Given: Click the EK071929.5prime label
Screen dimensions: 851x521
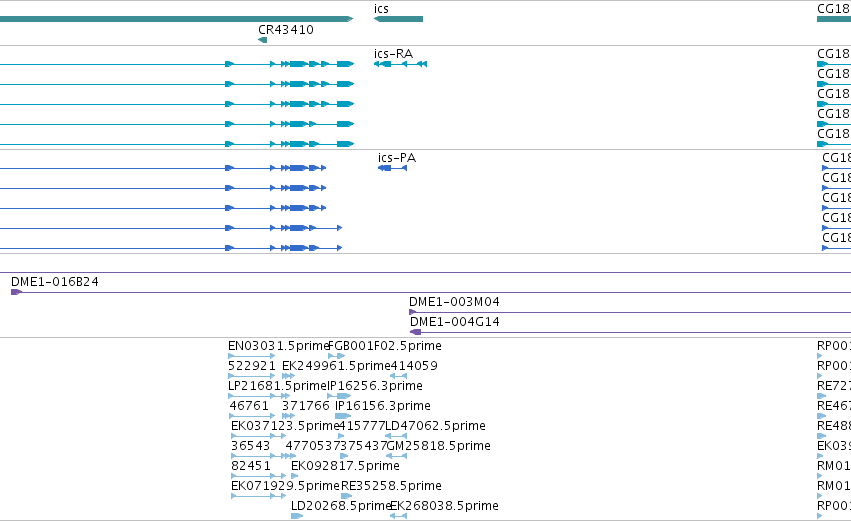Looking at the screenshot, I should [x=285, y=486].
